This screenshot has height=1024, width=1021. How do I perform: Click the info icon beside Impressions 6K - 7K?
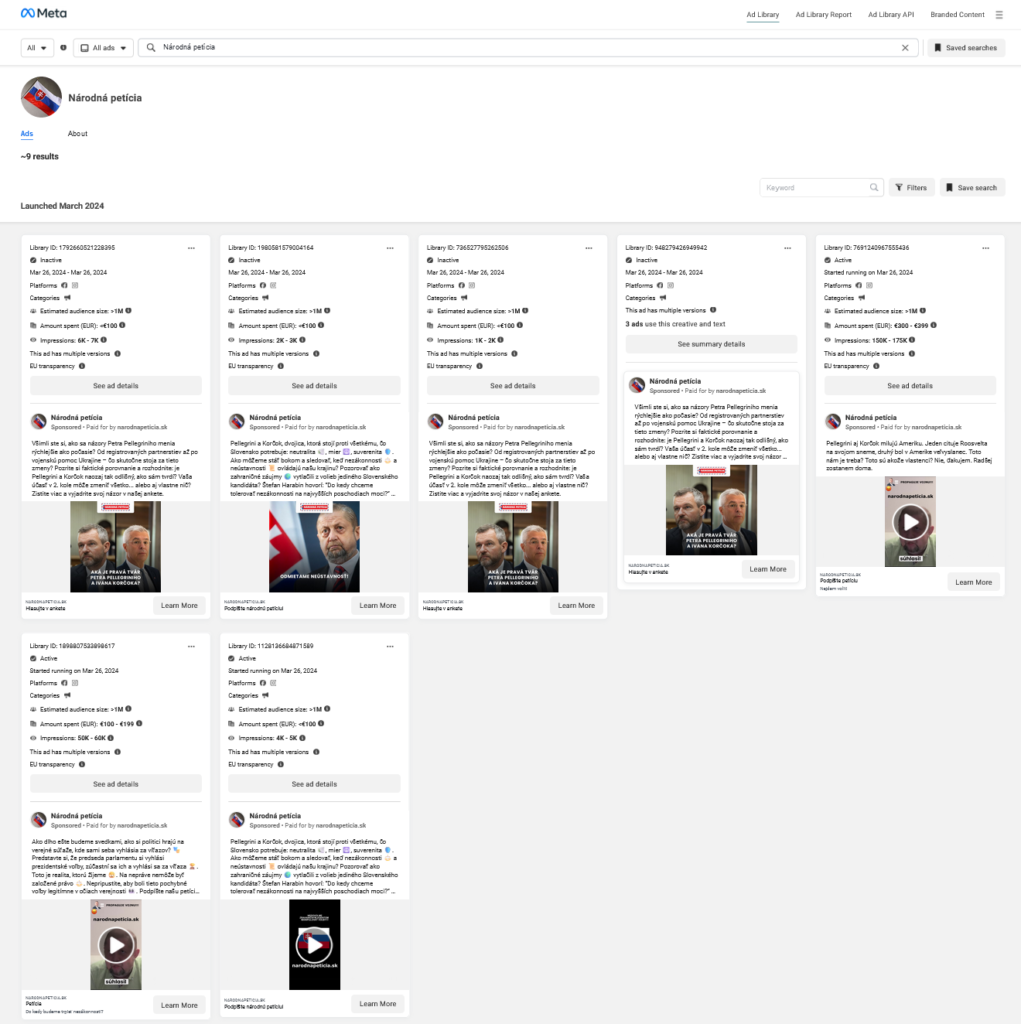104,340
